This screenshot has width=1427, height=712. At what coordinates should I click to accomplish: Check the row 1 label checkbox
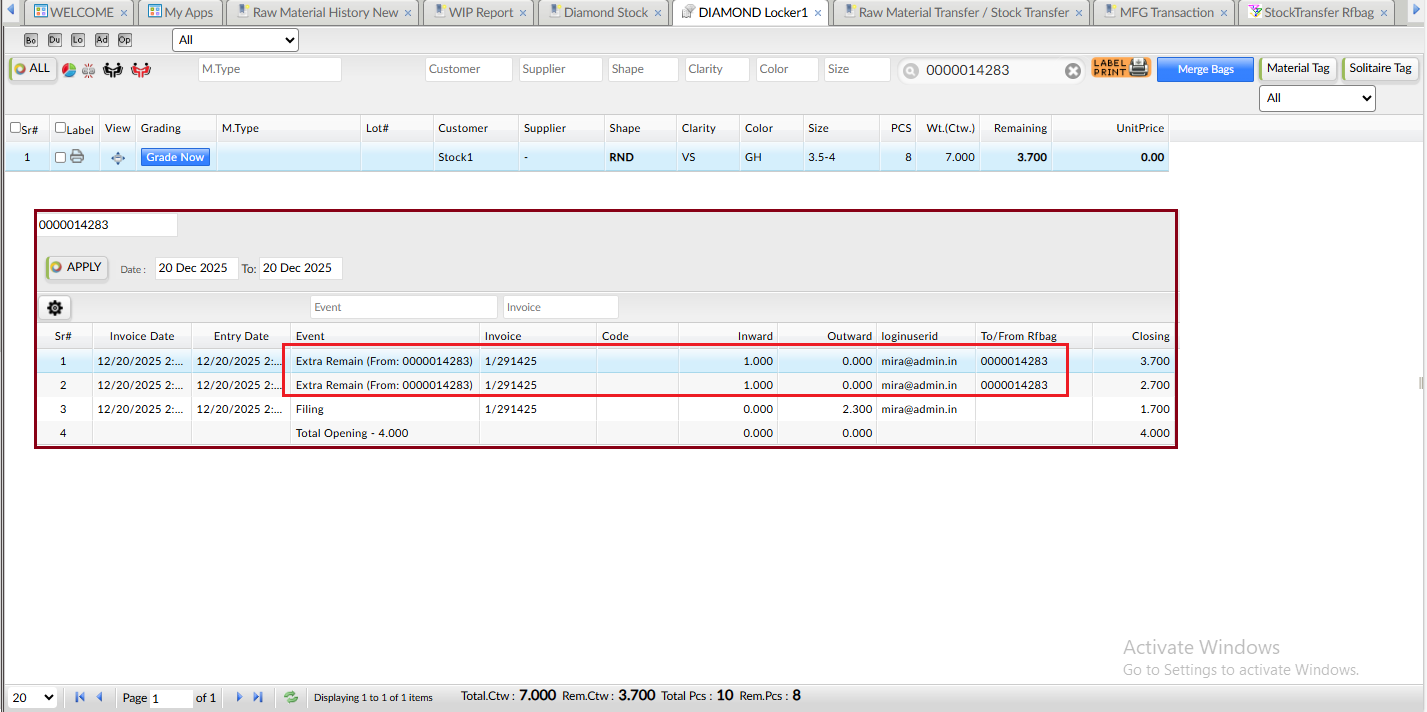pyautogui.click(x=61, y=158)
